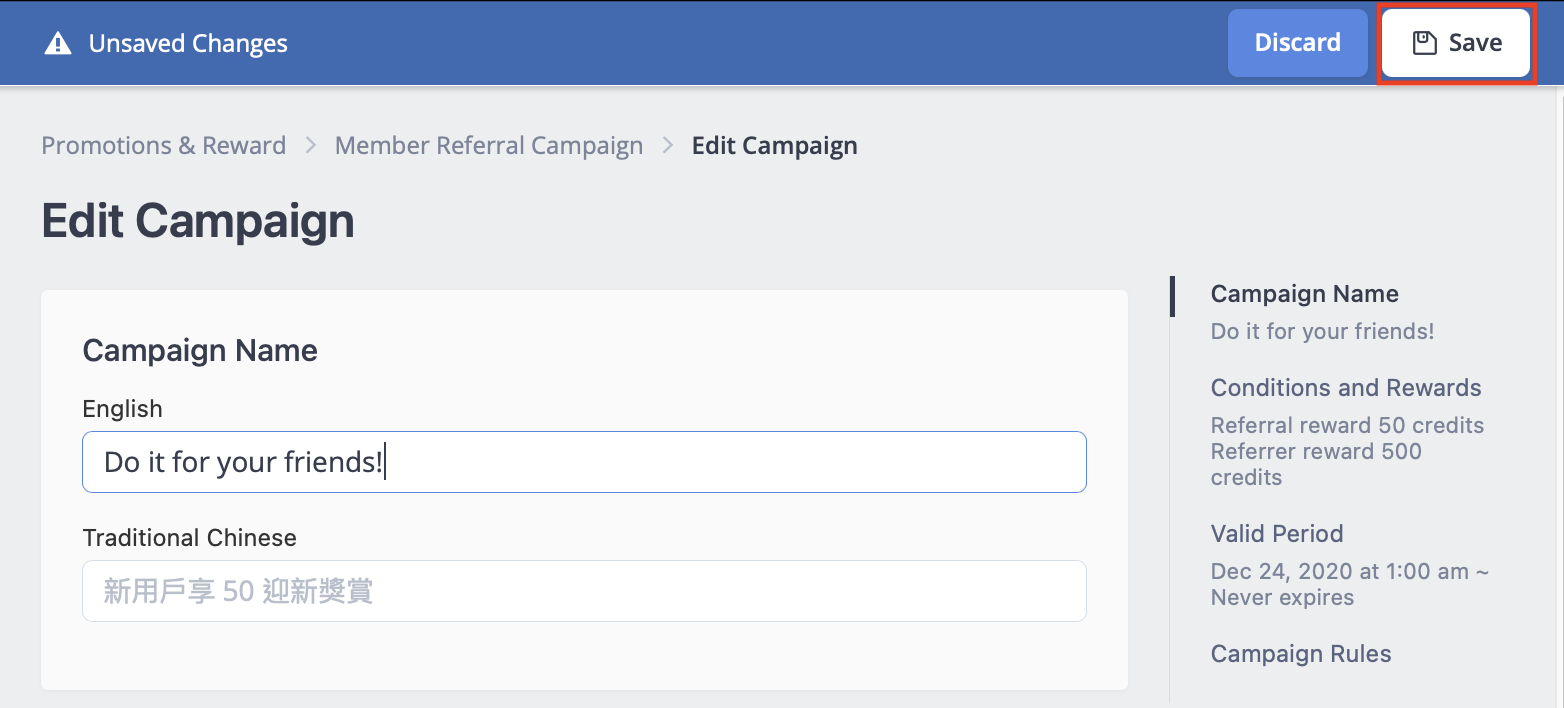1564x708 pixels.
Task: Click the Never expires date summary
Action: click(1350, 584)
